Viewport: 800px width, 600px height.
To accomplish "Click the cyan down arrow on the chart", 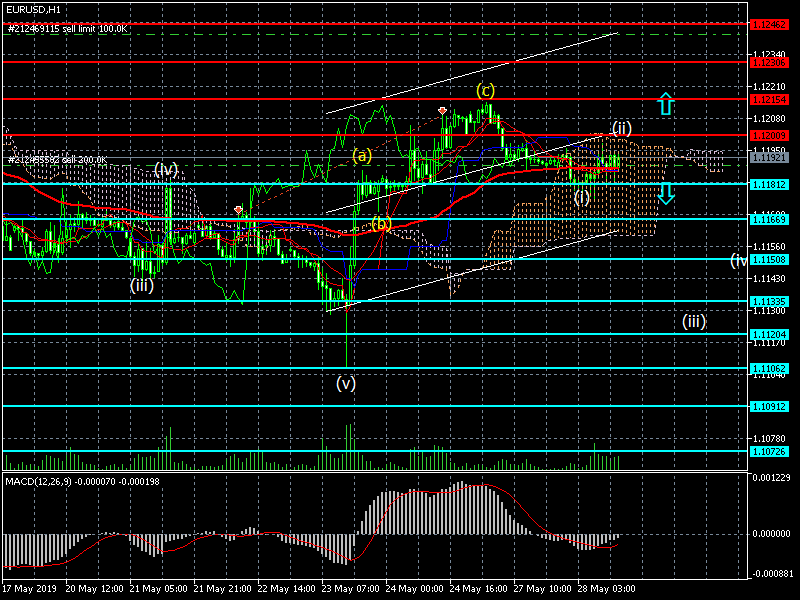I will (666, 194).
